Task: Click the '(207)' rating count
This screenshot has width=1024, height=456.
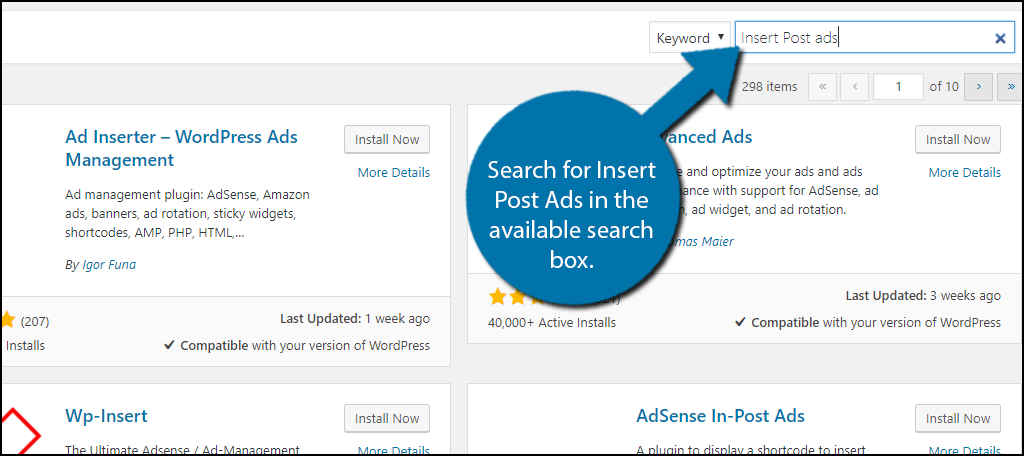Action: tap(35, 321)
